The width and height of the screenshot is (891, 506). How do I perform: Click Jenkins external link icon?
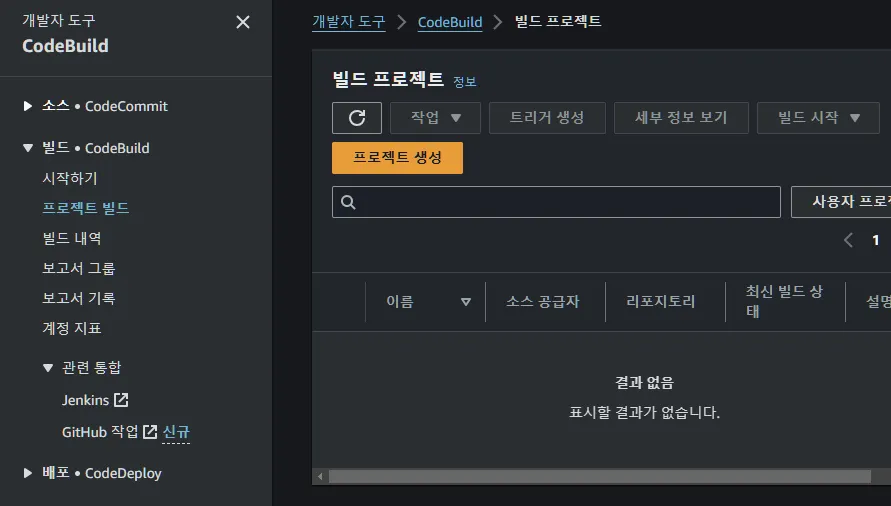(121, 400)
